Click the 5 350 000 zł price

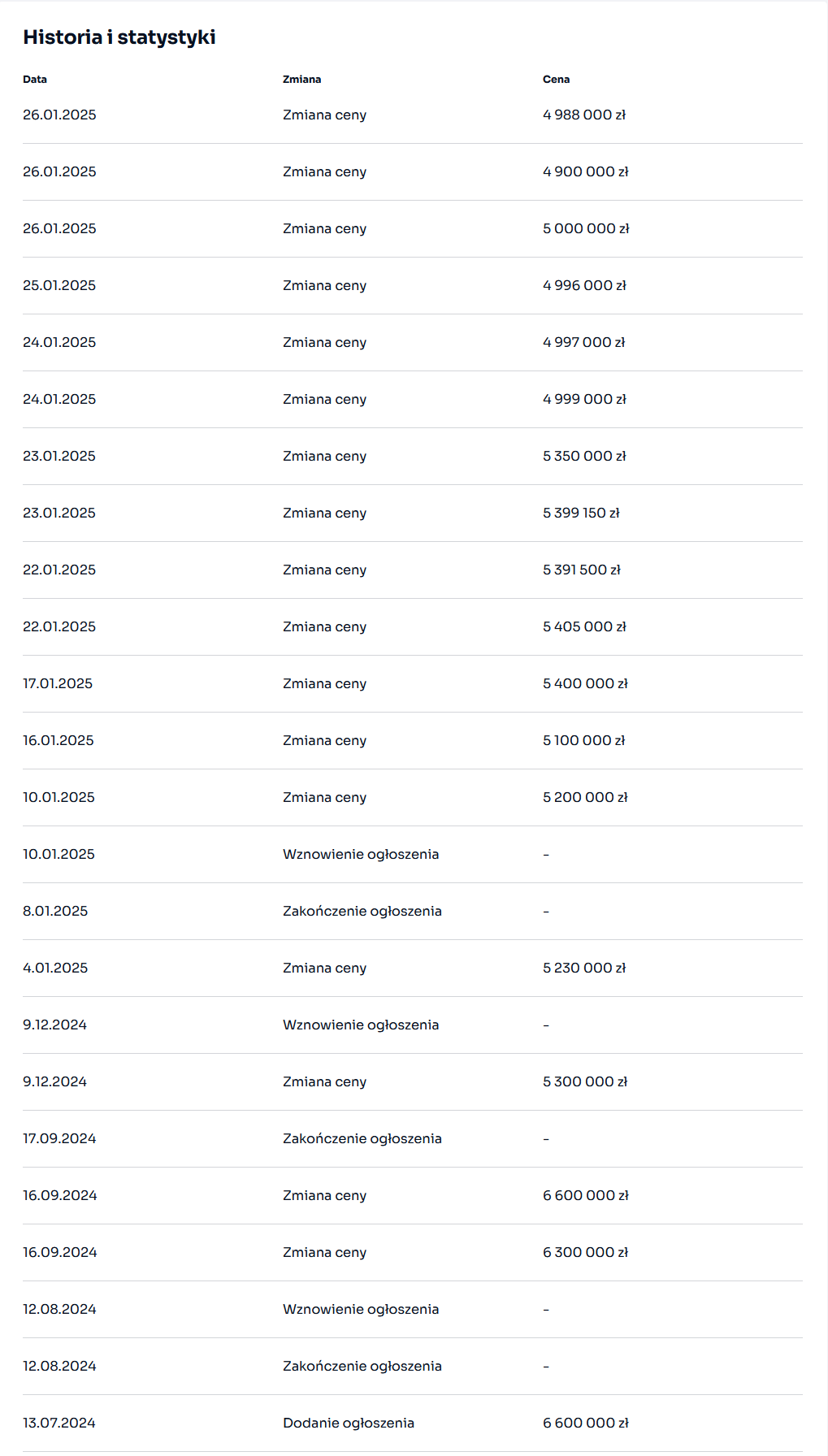583,457
